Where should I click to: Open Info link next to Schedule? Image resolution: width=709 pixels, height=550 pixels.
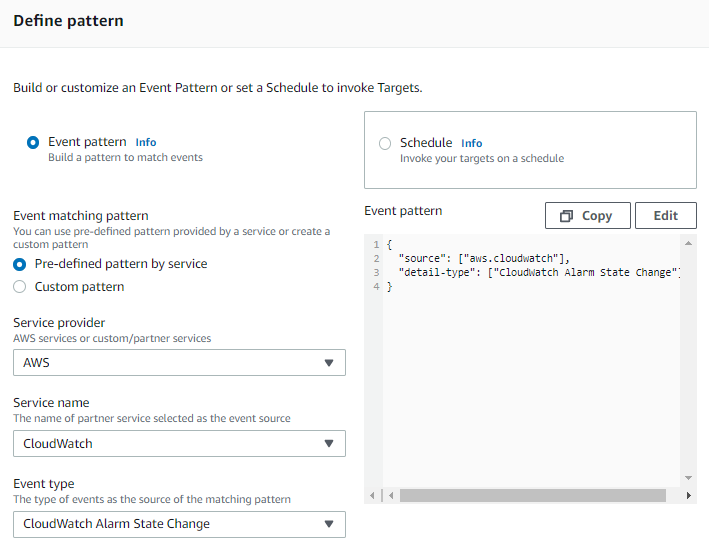tap(471, 143)
